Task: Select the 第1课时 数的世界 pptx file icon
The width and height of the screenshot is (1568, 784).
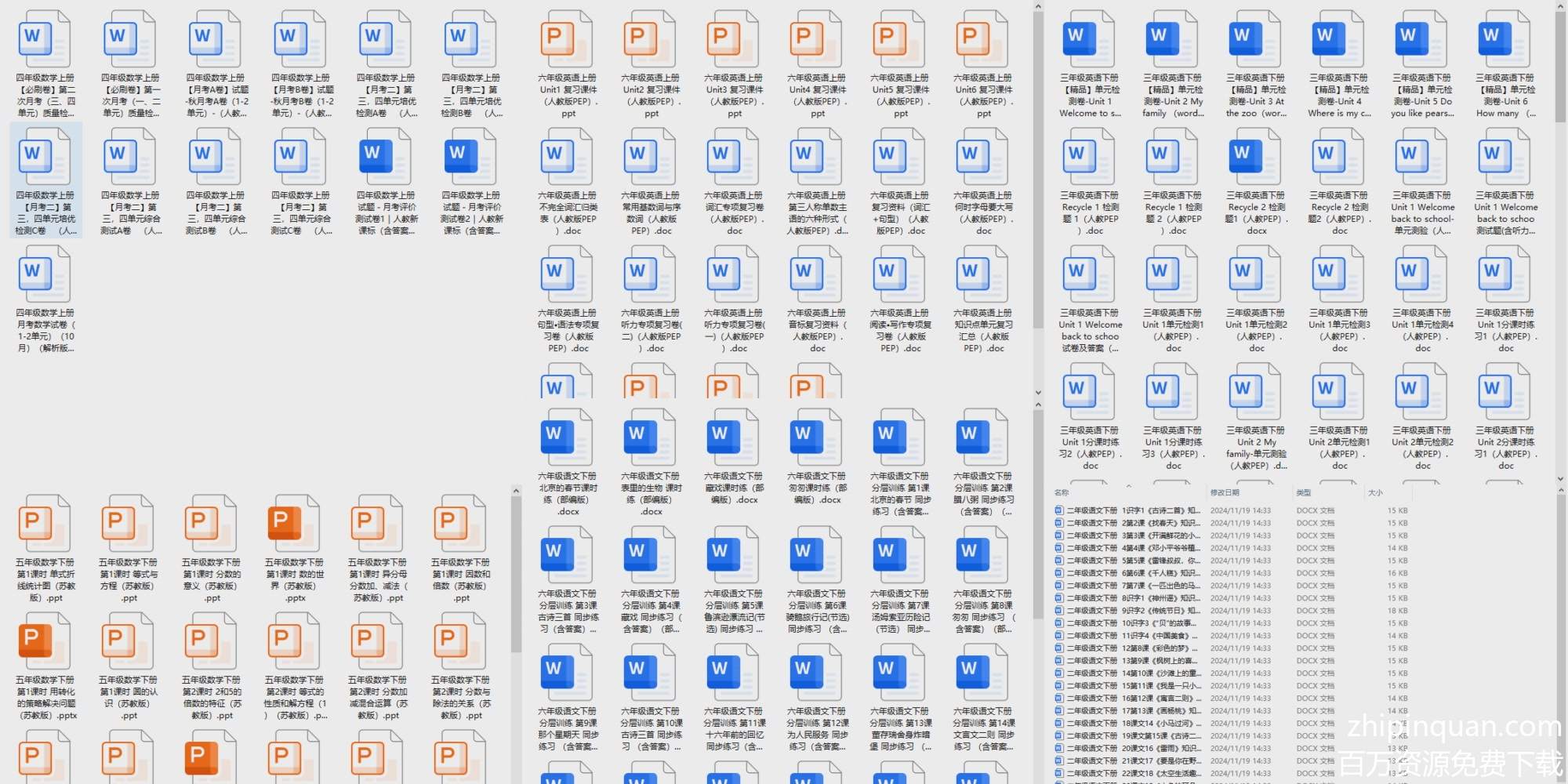Action: (x=295, y=524)
